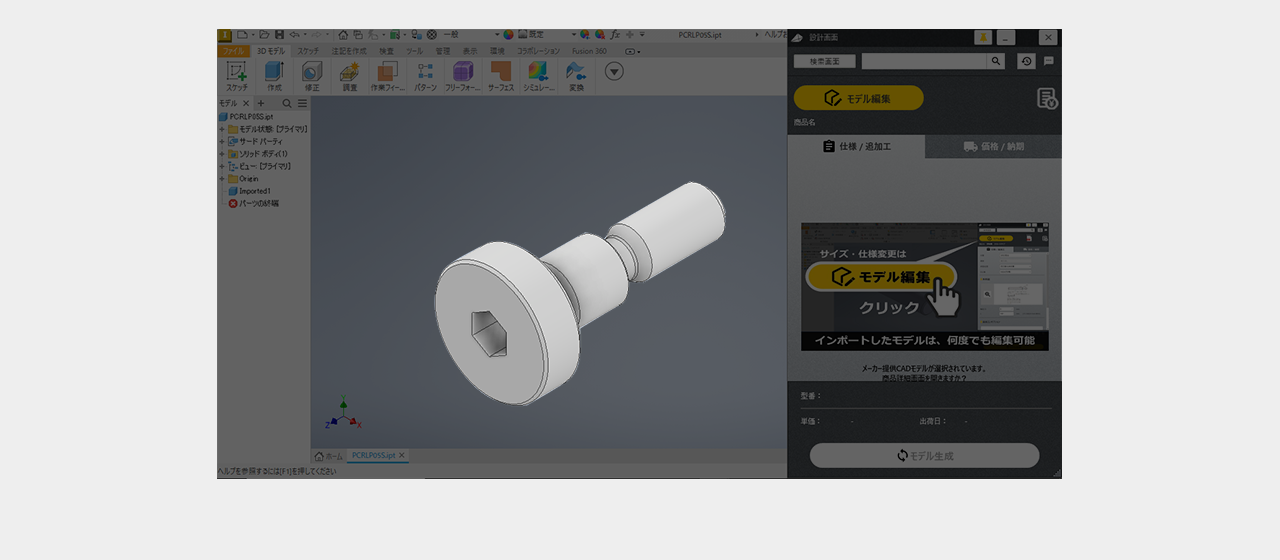The image size is (1280, 560).
Task: Toggle the pin button on the design panel
Action: click(983, 38)
